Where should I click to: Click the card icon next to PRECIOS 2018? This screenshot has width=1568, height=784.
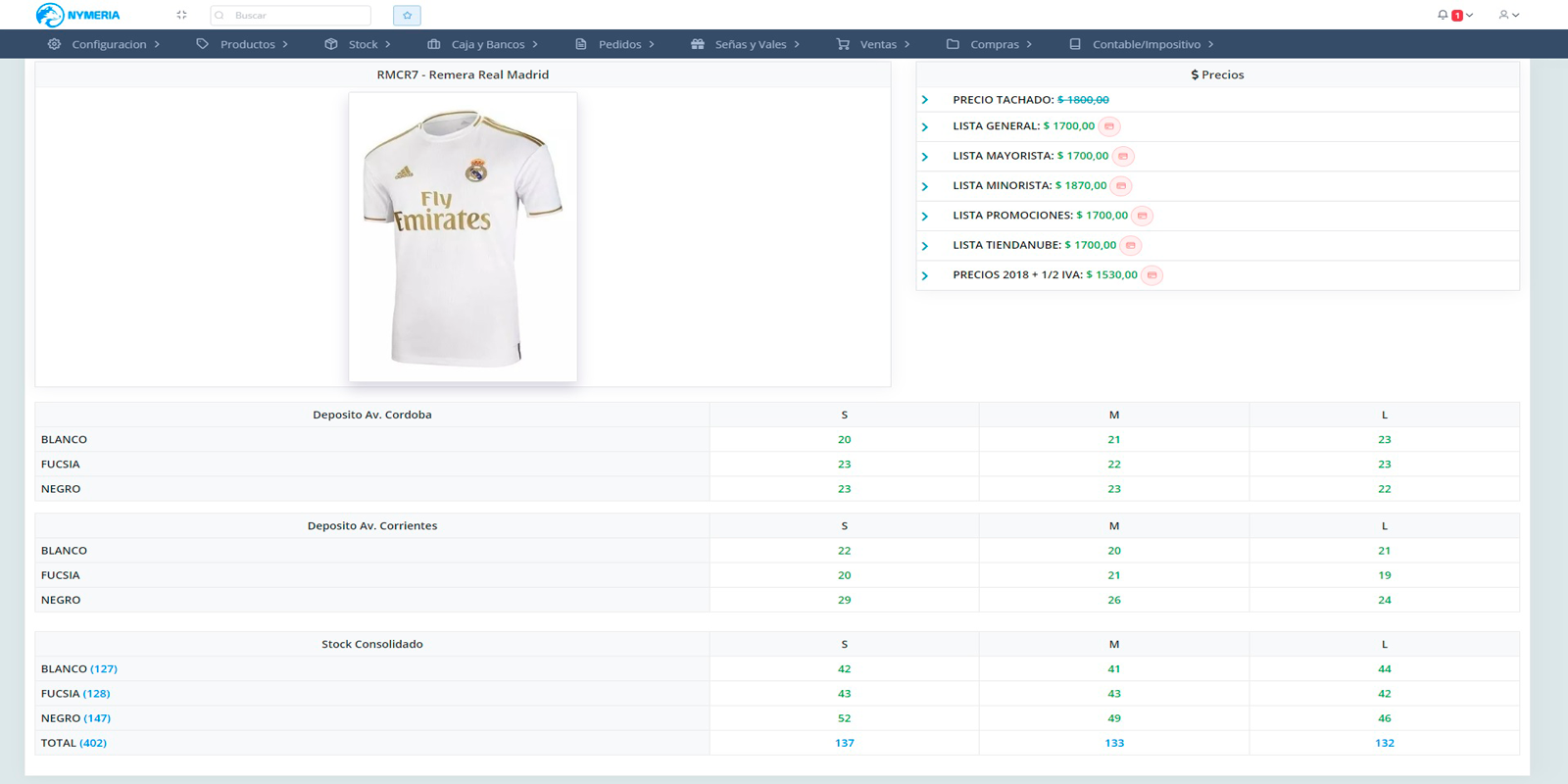1152,275
